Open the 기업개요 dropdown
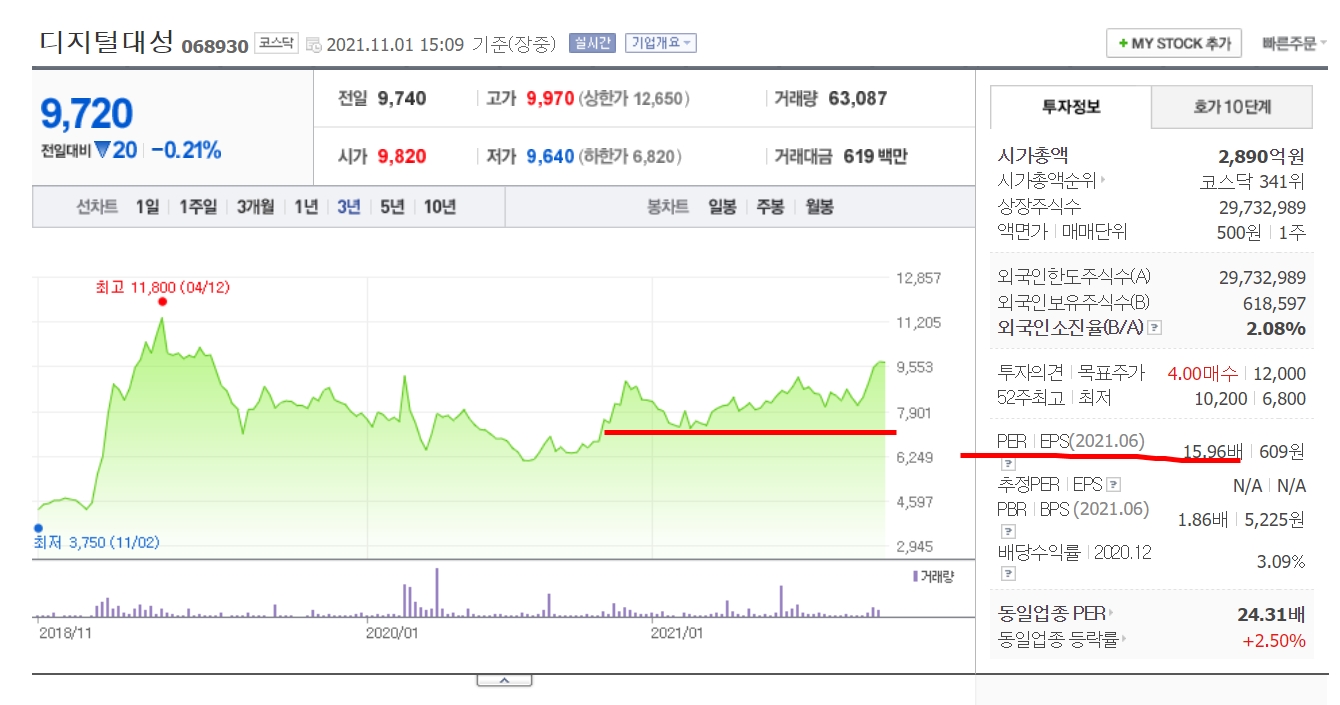Screen dimensions: 1340x705 click(660, 43)
